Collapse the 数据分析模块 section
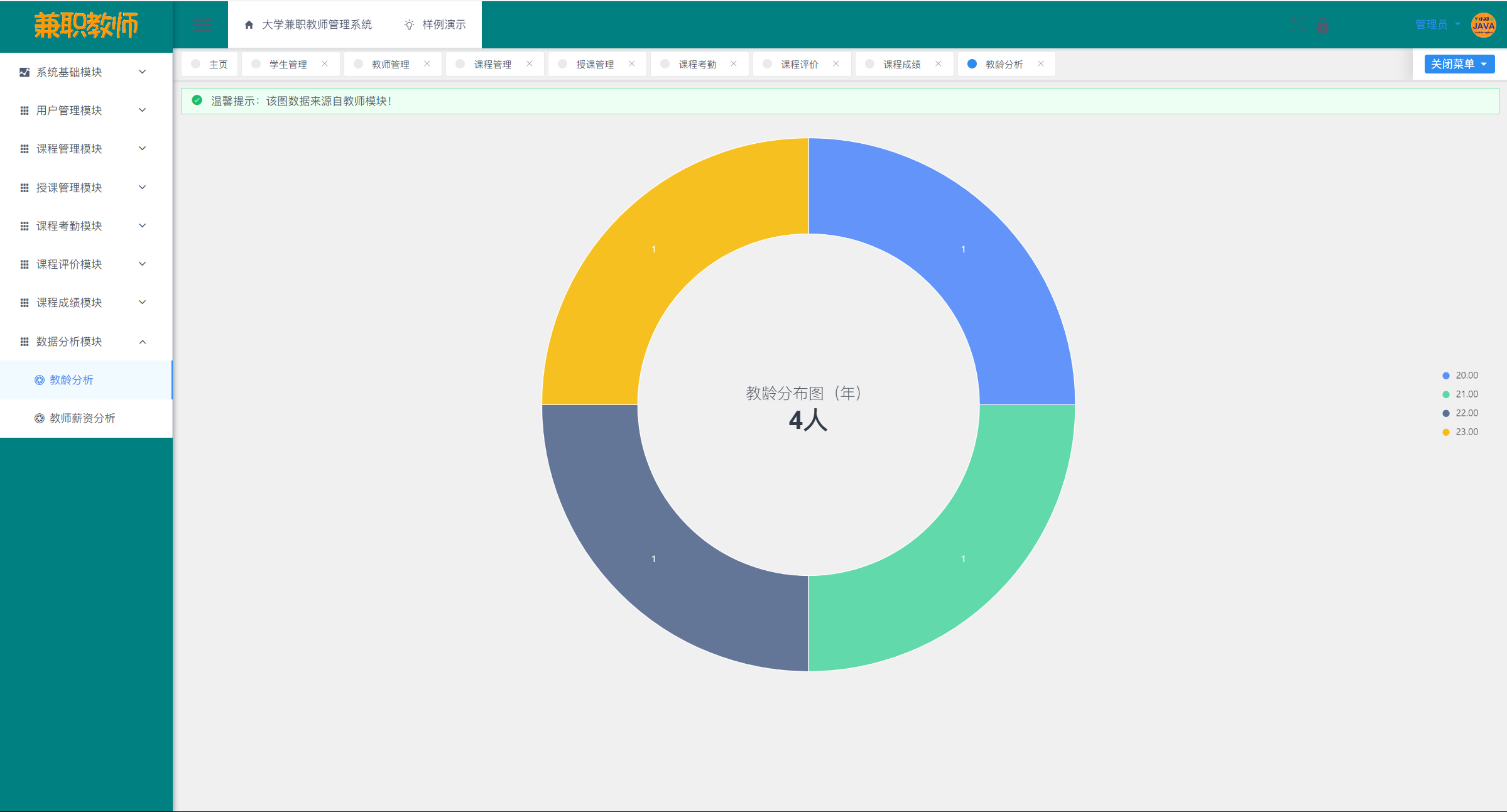 click(x=143, y=341)
